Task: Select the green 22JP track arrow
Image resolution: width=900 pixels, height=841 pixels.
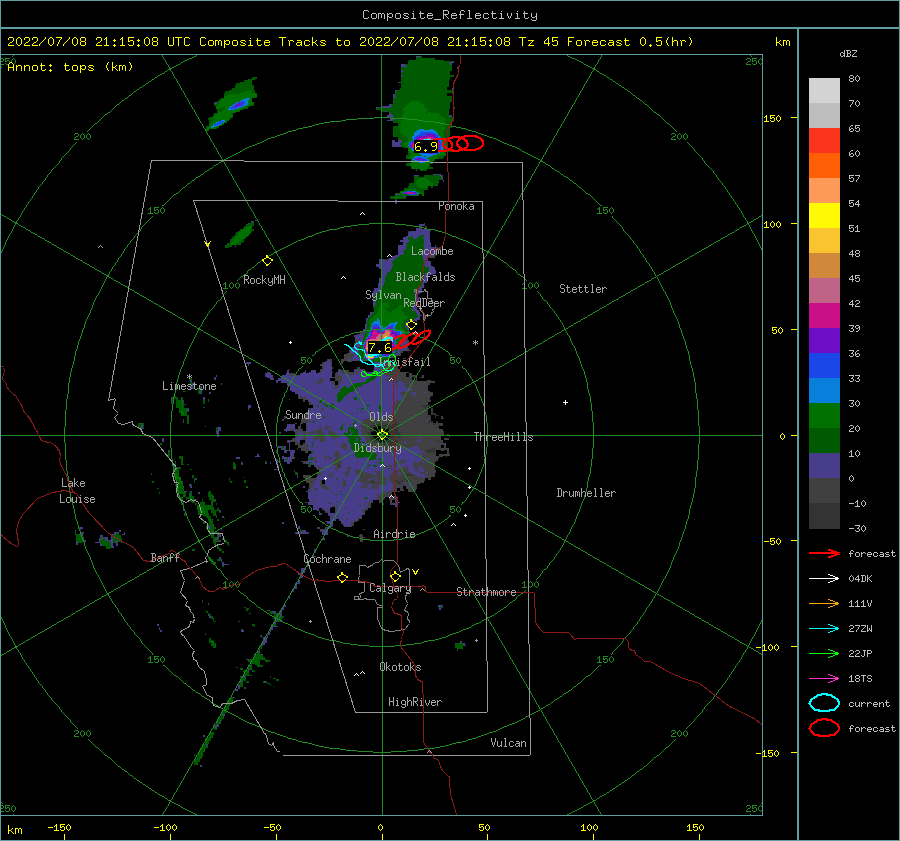Action: point(824,653)
